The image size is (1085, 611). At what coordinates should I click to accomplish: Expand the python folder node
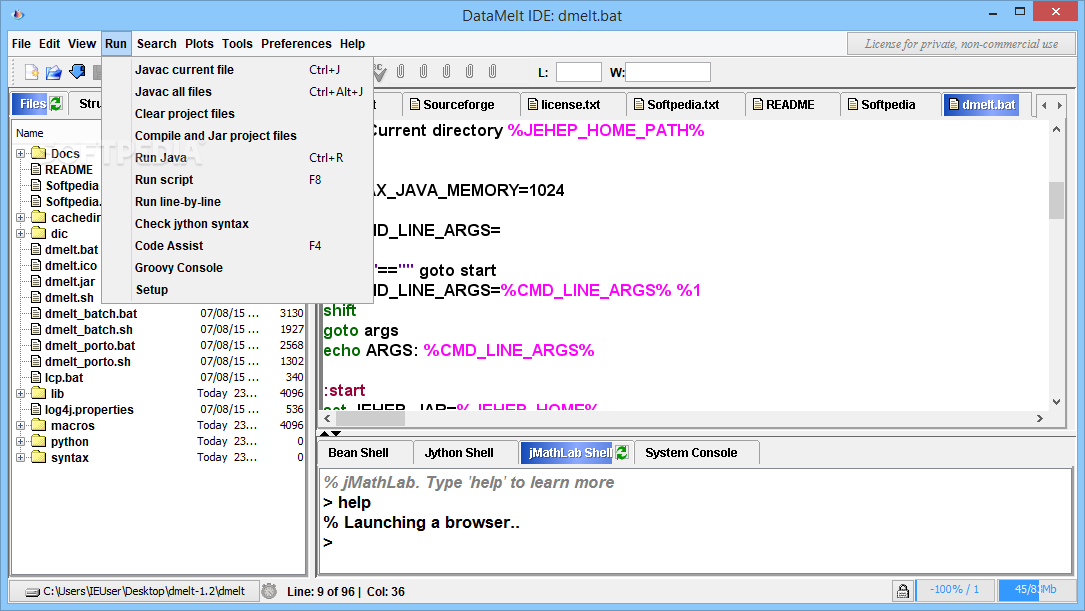(x=21, y=441)
